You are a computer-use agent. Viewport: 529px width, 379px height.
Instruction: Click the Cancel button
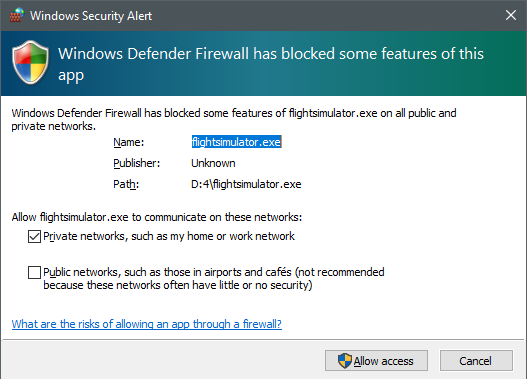point(476,361)
